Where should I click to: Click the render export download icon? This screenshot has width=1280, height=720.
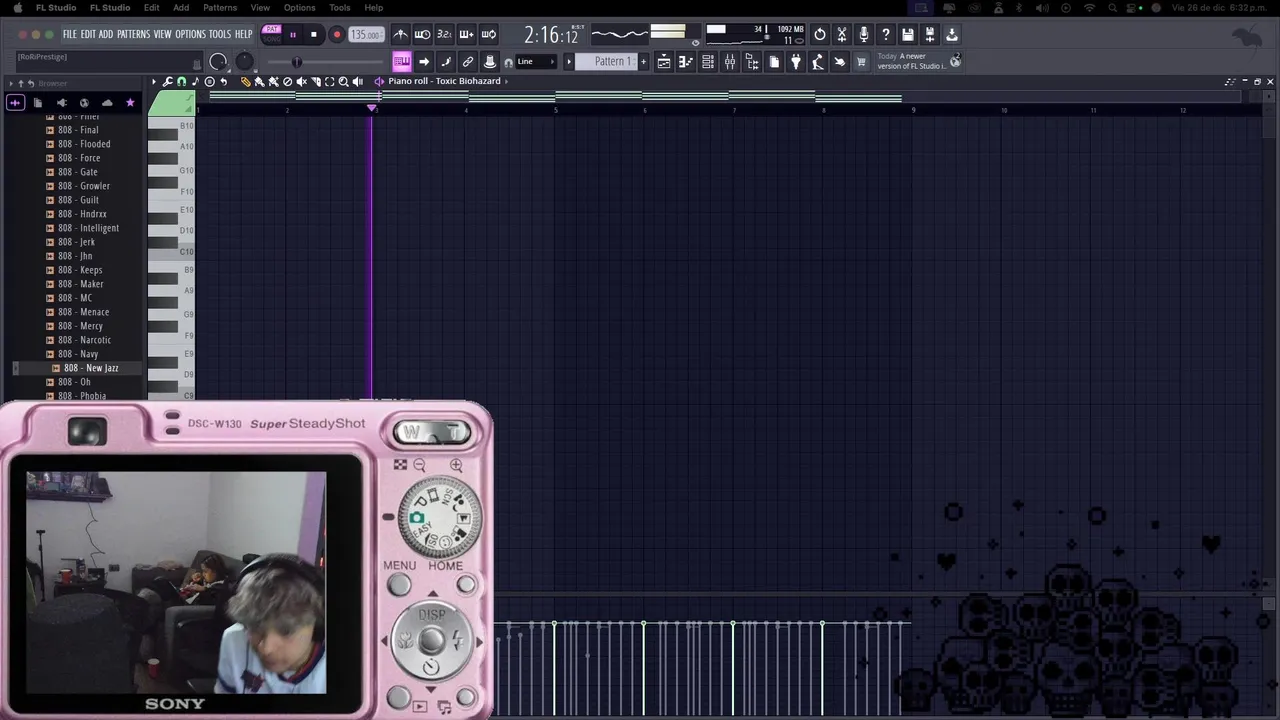click(x=951, y=35)
